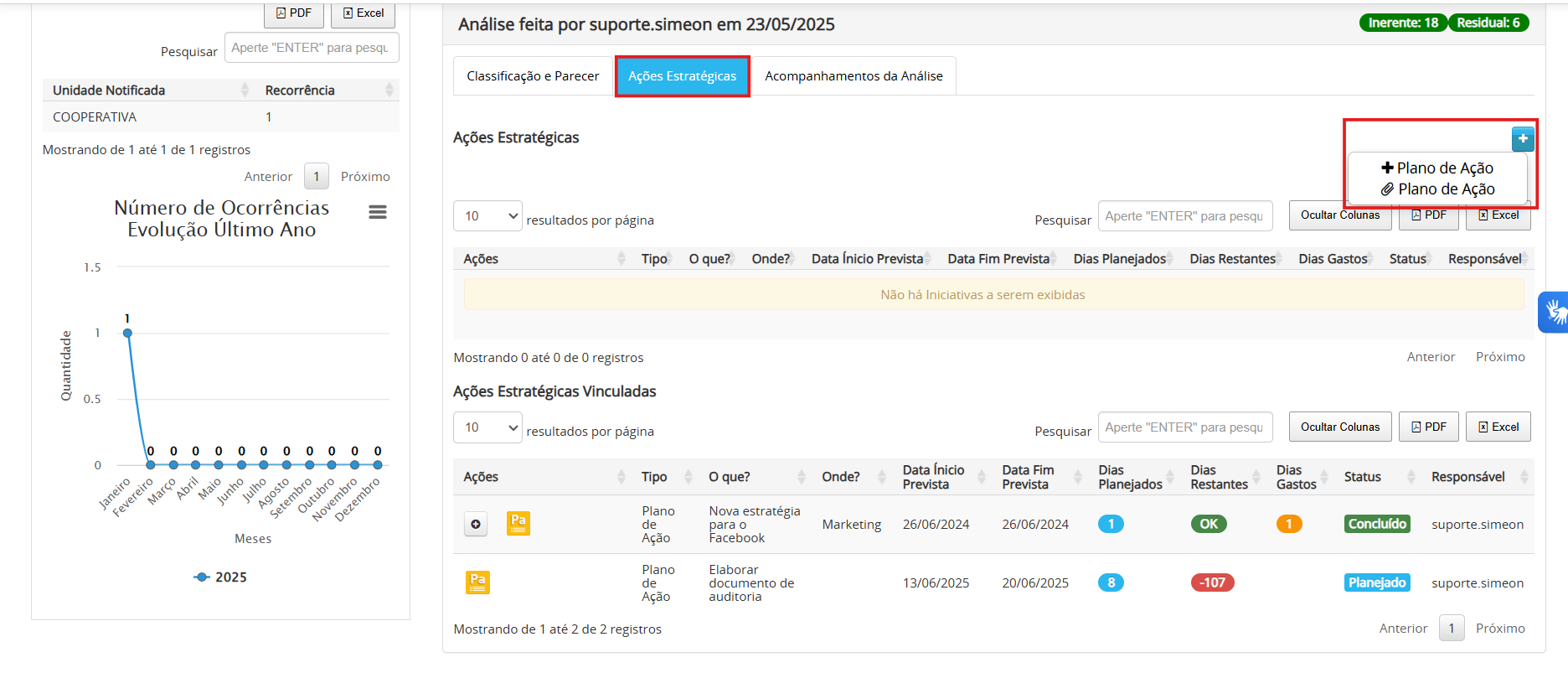The height and width of the screenshot is (673, 1568).
Task: Export Ações Estratégicas Vinculadas to PDF
Action: click(x=1428, y=427)
